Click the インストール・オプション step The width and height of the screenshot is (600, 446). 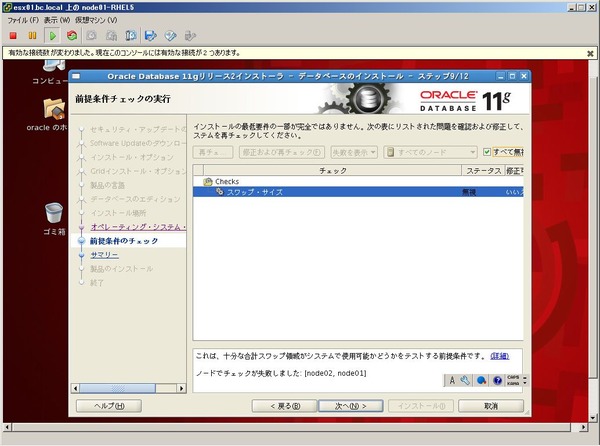click(132, 157)
